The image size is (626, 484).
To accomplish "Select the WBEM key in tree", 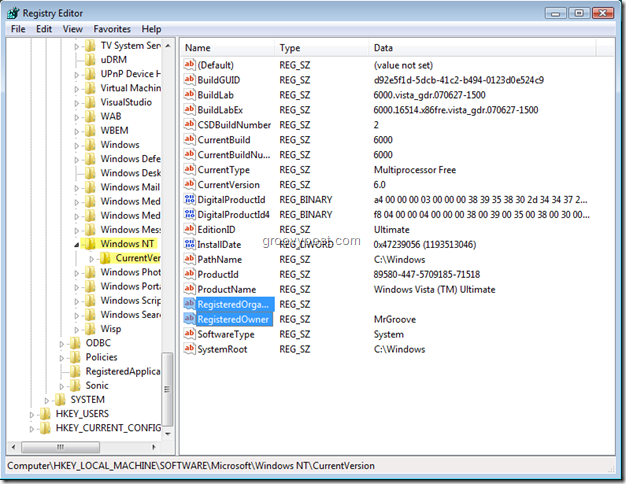I will point(115,131).
